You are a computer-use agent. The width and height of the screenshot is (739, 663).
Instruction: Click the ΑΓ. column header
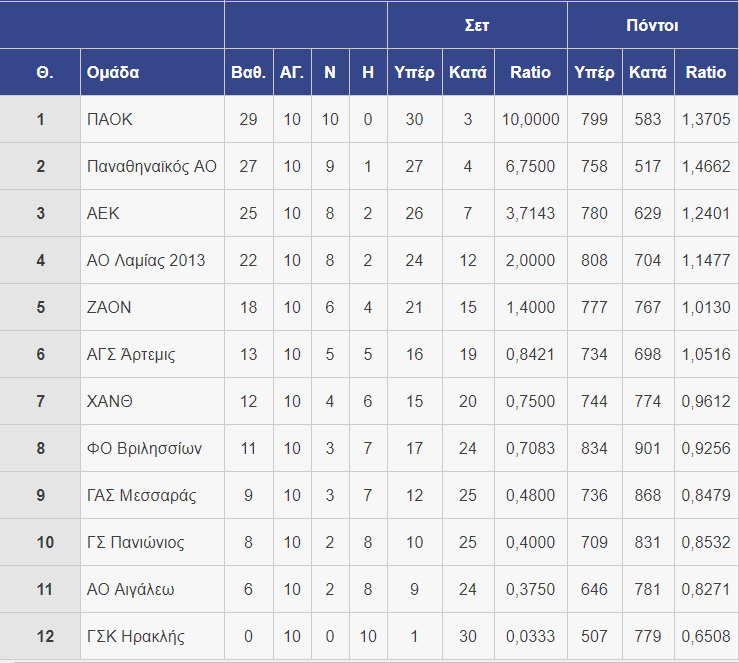click(292, 73)
